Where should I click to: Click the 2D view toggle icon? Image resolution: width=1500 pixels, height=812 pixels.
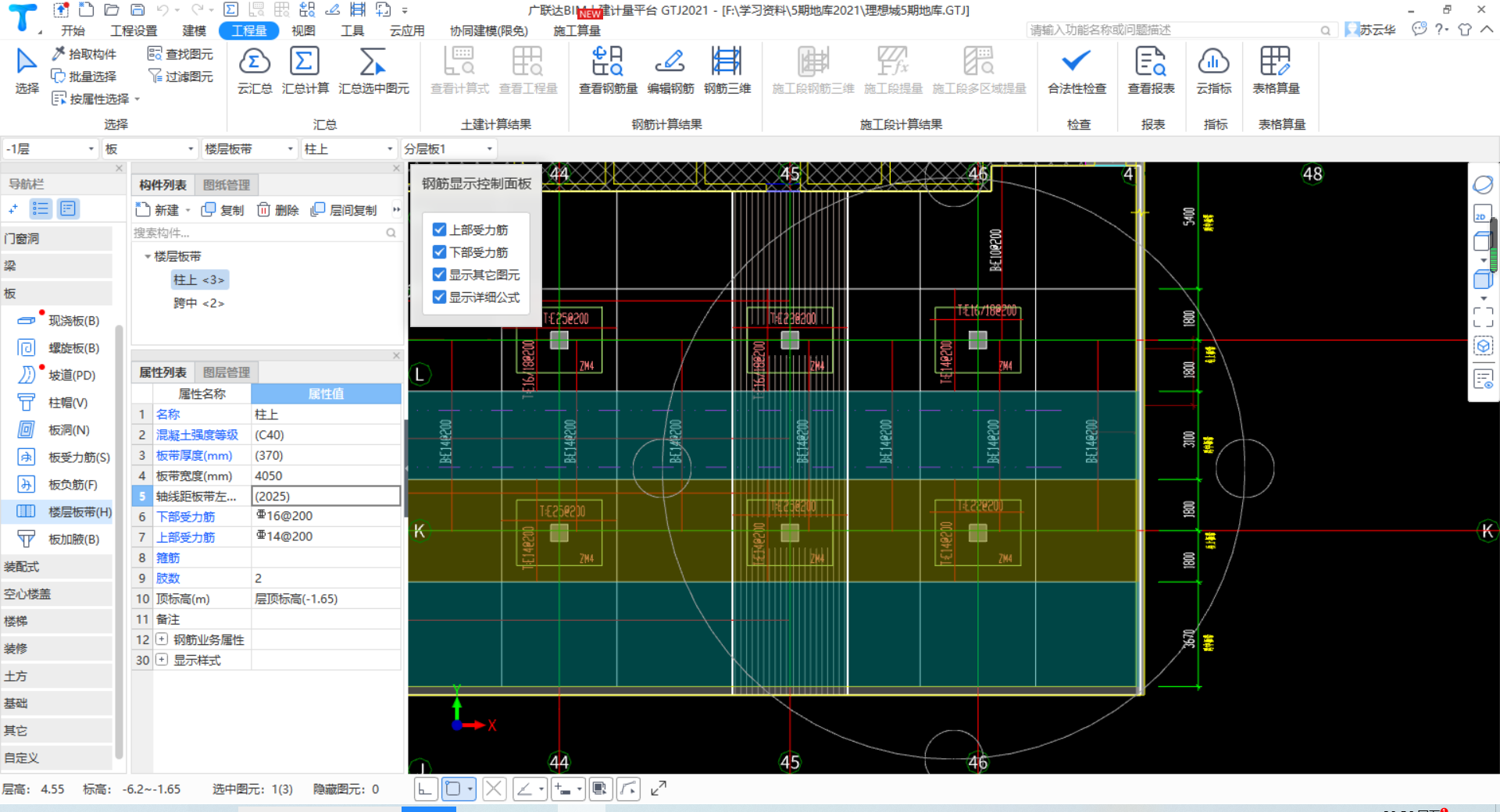click(x=1482, y=214)
